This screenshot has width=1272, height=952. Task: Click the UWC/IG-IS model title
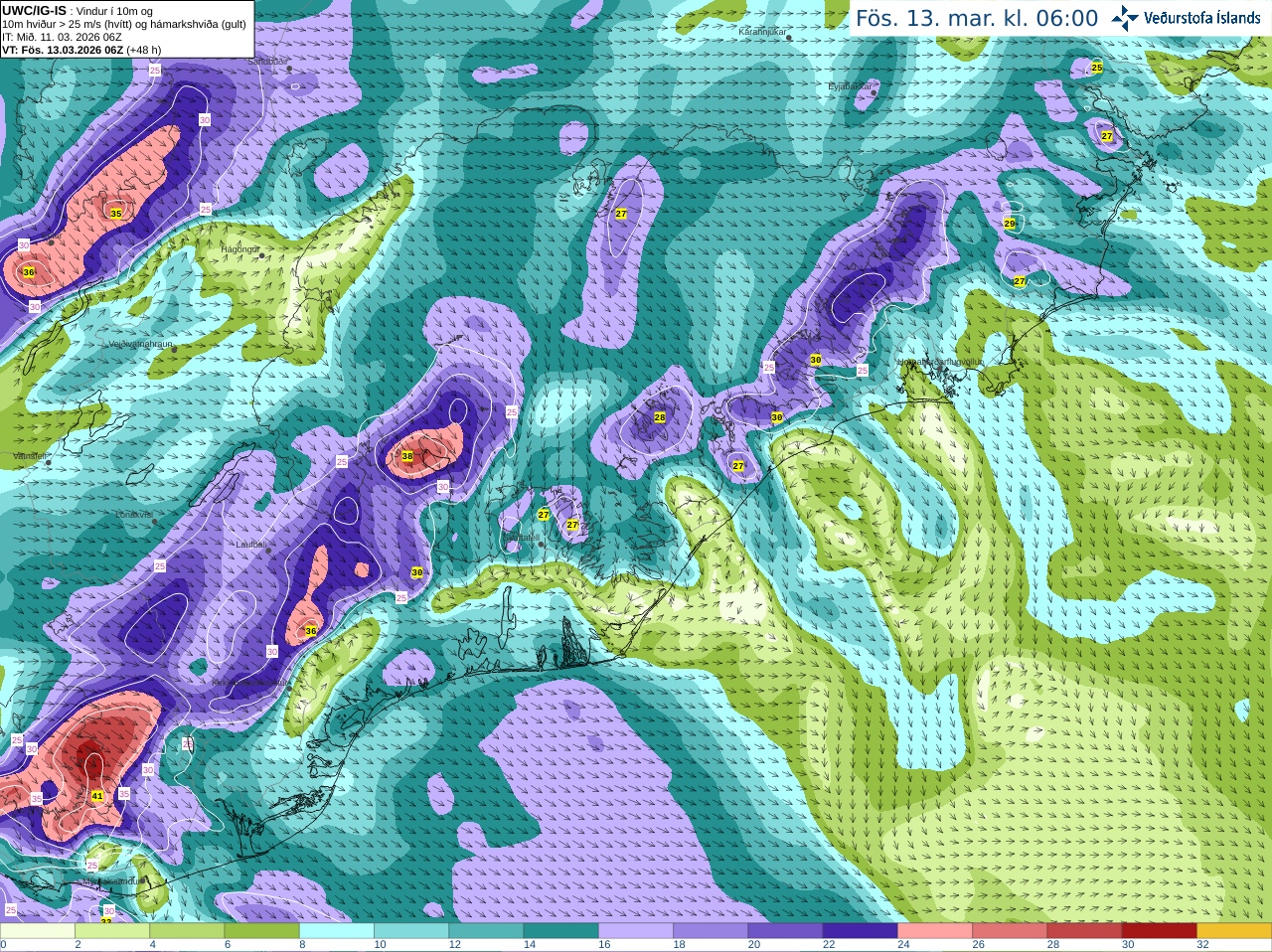pyautogui.click(x=34, y=10)
